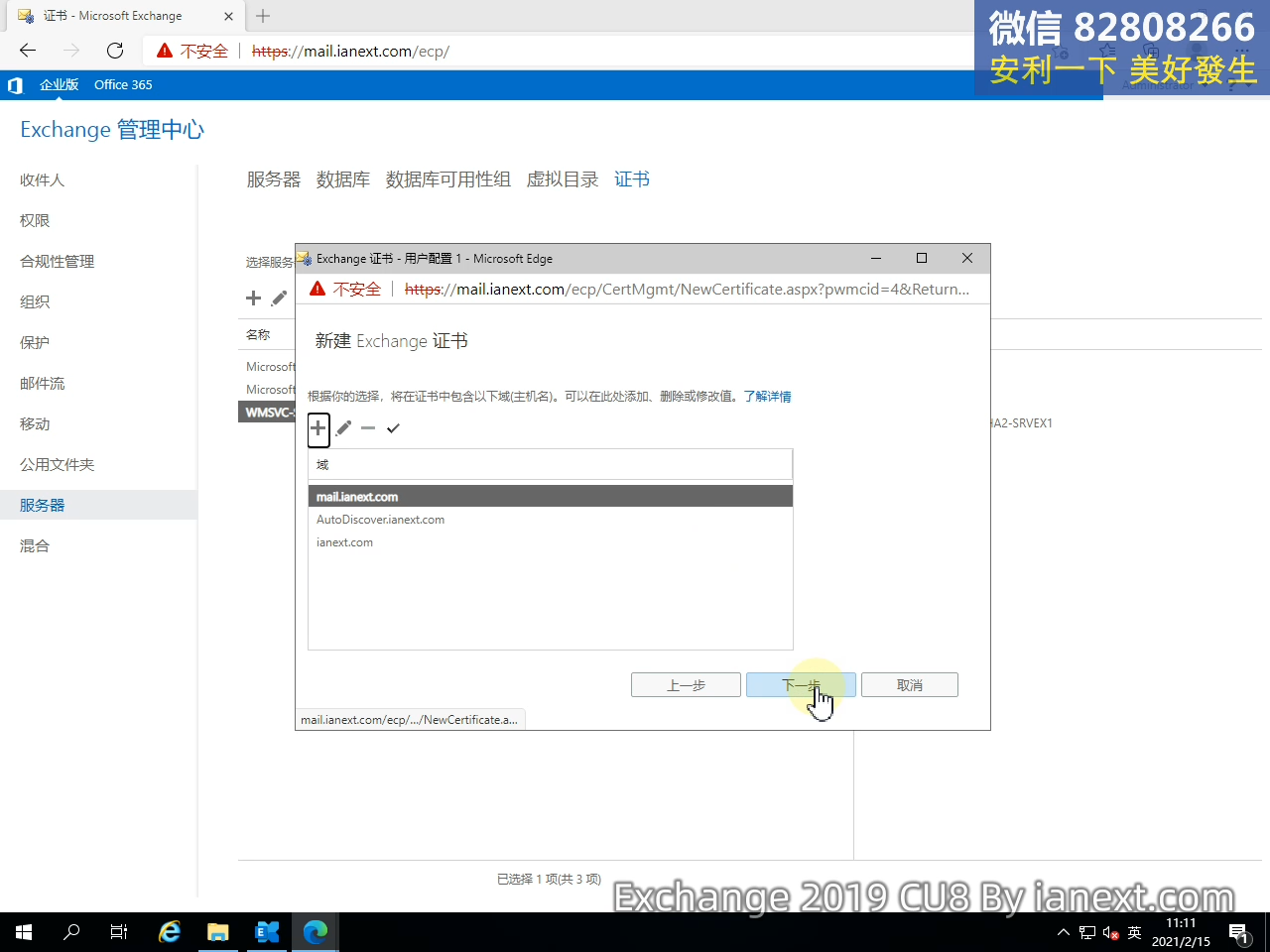The height and width of the screenshot is (952, 1270).
Task: Click 下一步 (Next) button
Action: click(x=801, y=685)
